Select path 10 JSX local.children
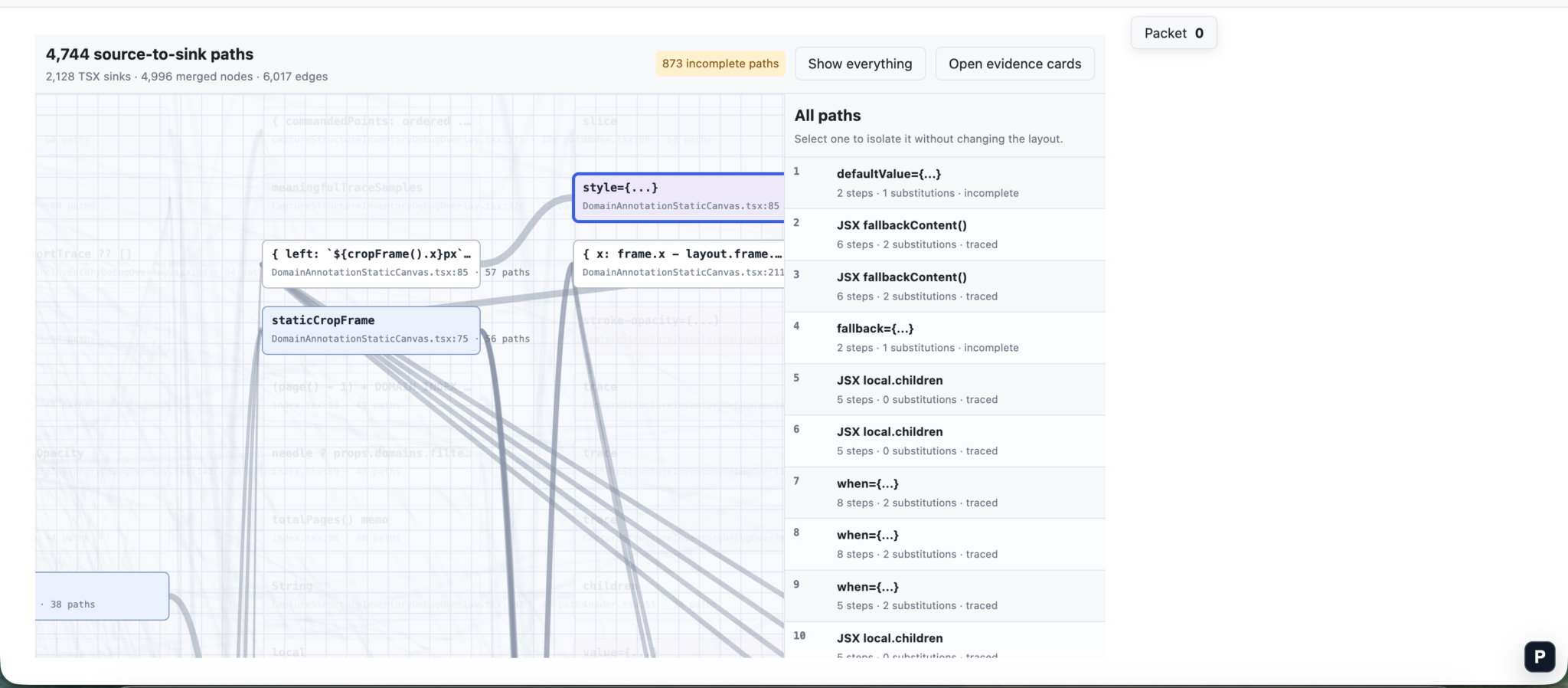This screenshot has width=1568, height=688. point(945,640)
